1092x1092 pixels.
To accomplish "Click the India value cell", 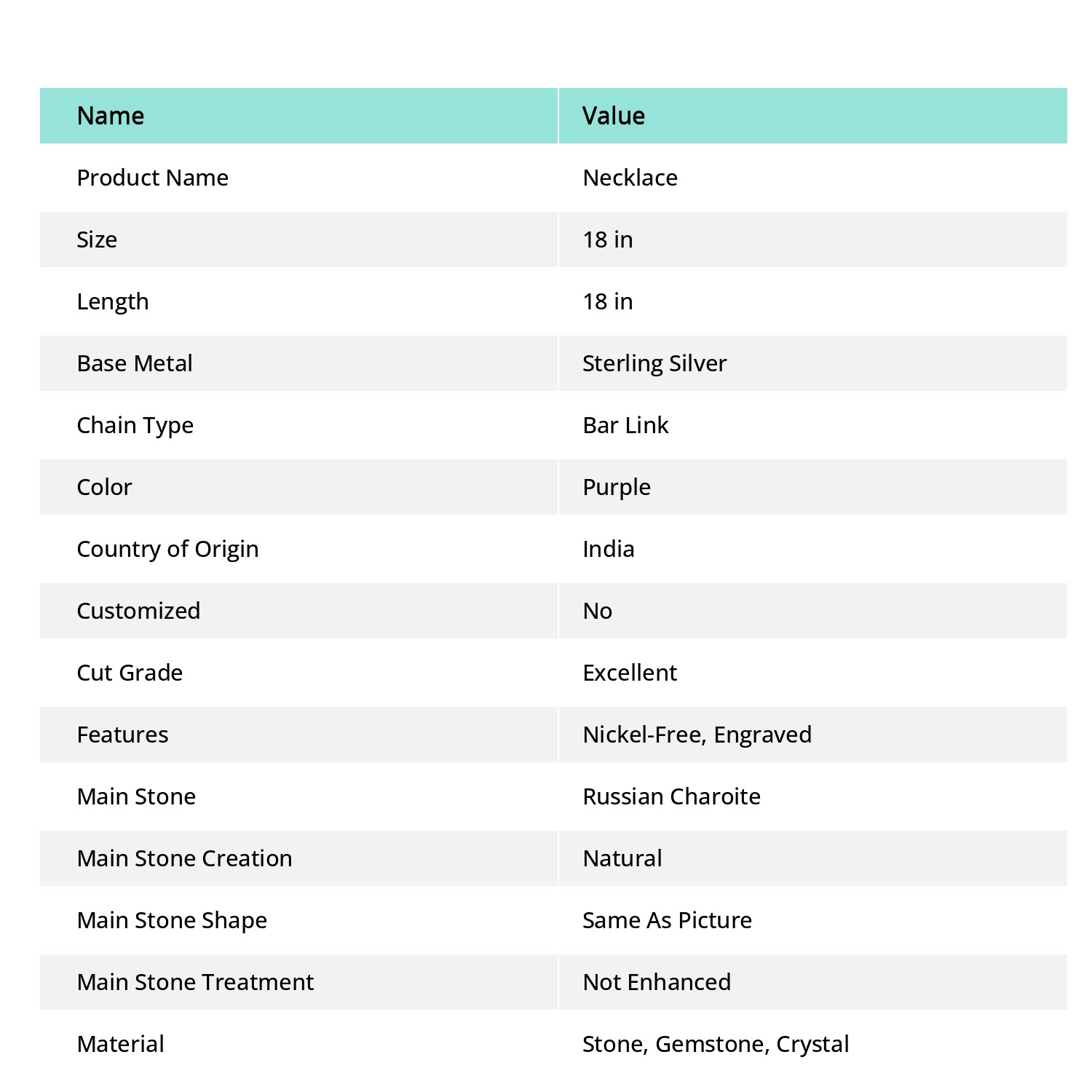I will (813, 549).
